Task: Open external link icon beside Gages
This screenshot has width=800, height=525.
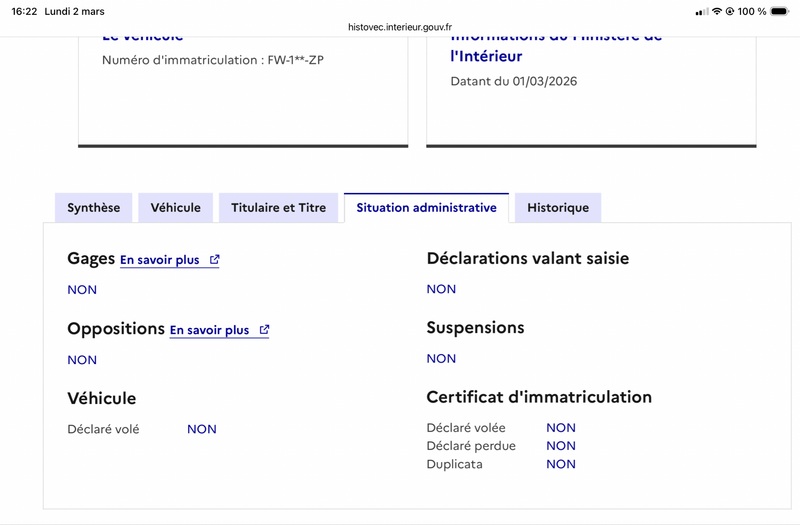Action: [215, 260]
